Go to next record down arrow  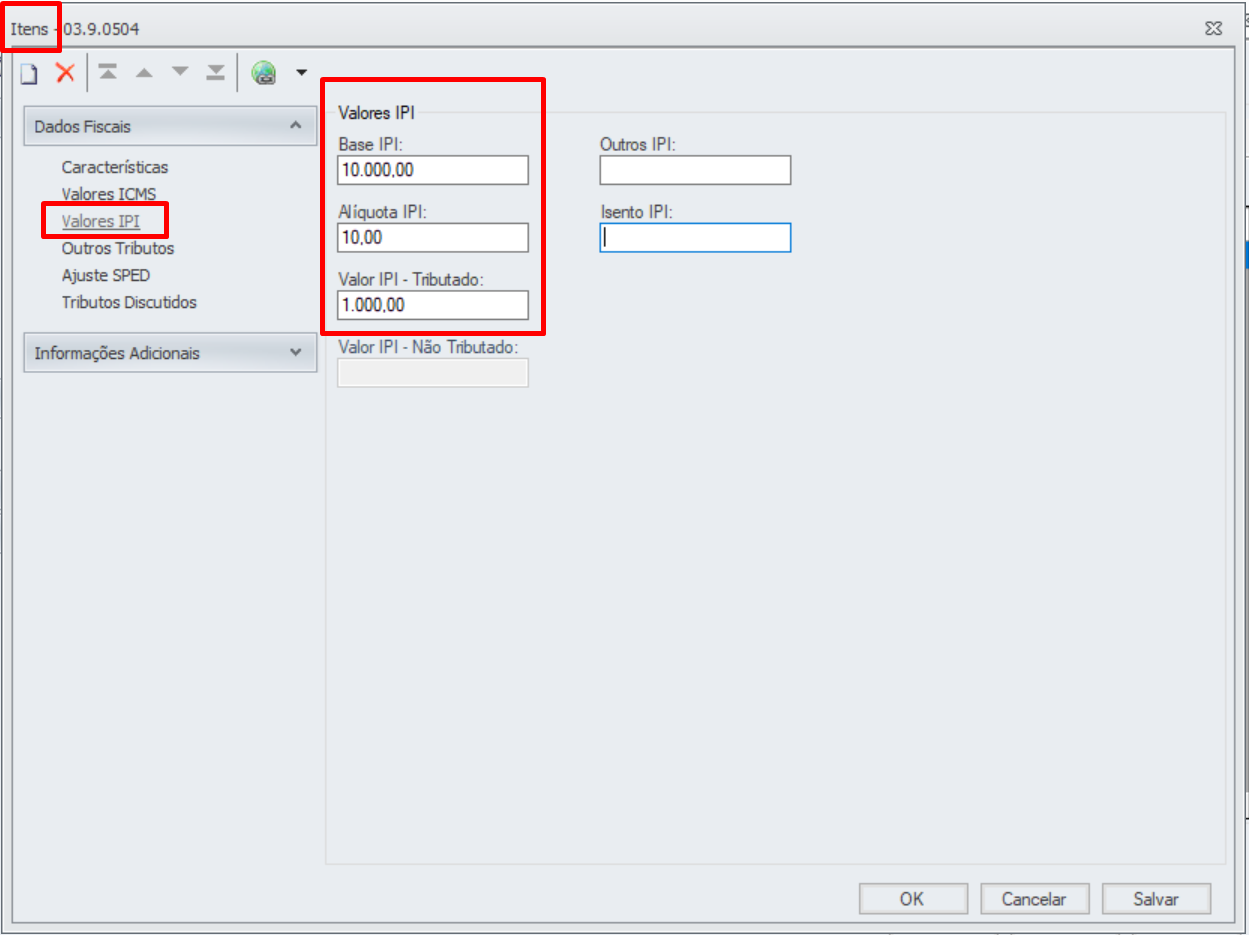pos(180,72)
